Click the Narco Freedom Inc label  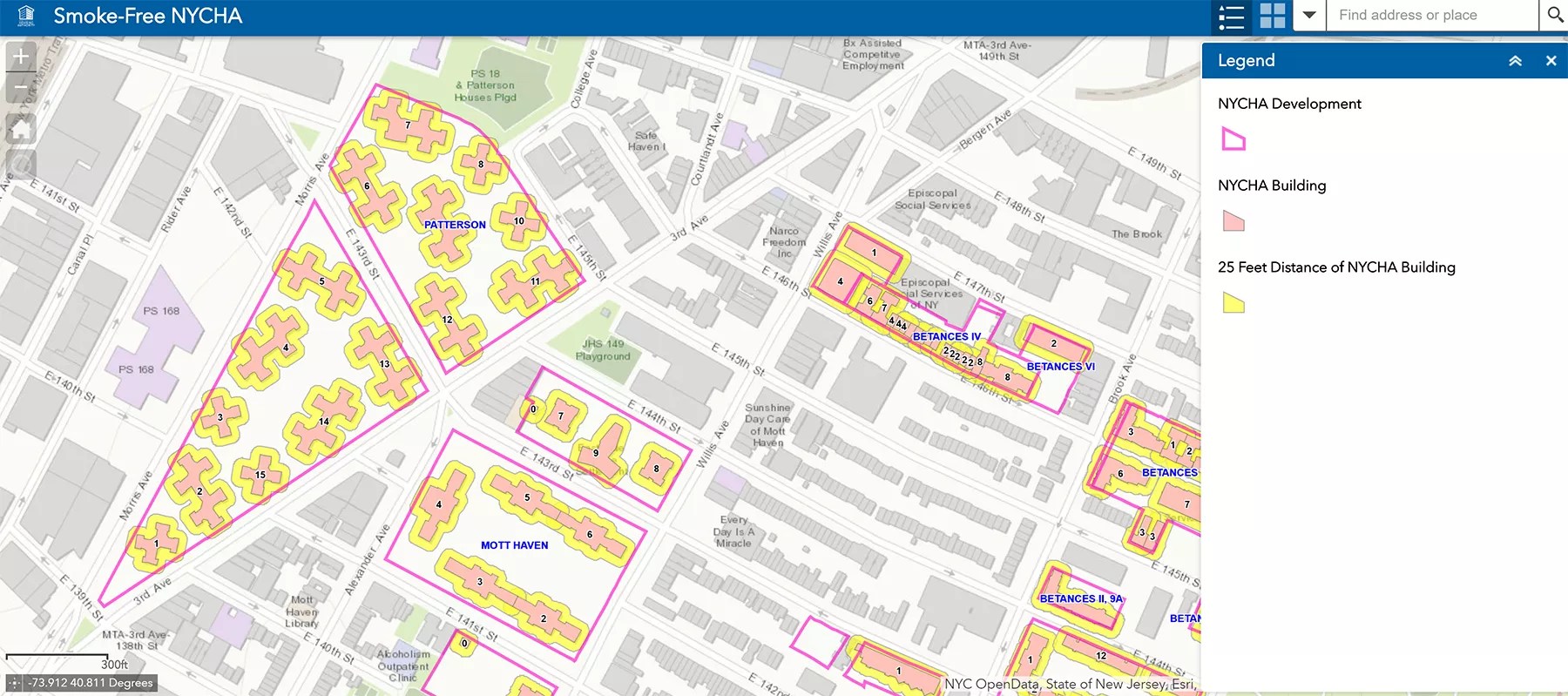click(784, 242)
